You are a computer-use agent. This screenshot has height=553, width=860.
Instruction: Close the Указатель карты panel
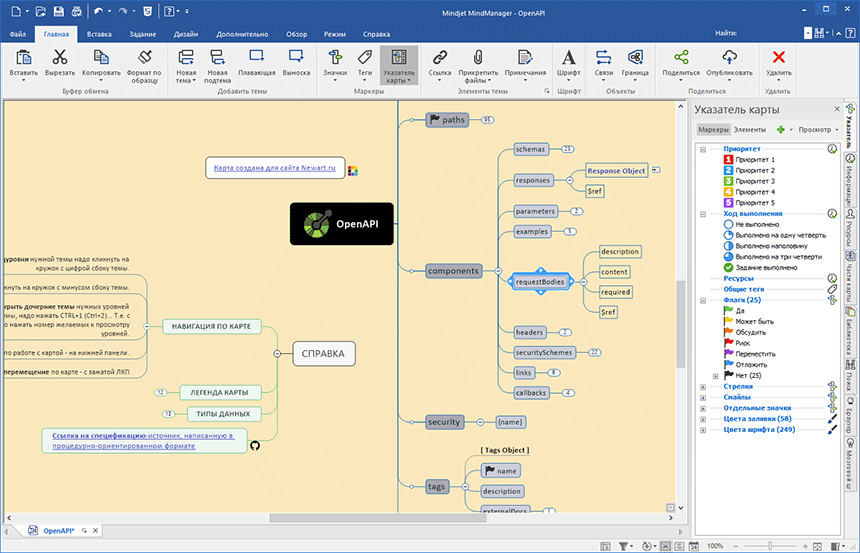(x=837, y=109)
